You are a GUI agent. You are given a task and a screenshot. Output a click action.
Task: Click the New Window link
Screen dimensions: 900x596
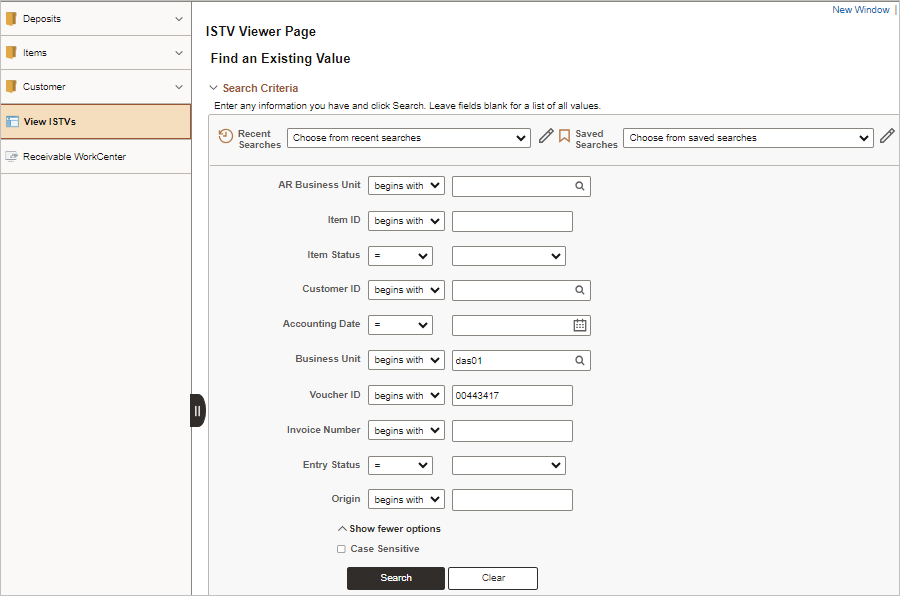[x=860, y=10]
